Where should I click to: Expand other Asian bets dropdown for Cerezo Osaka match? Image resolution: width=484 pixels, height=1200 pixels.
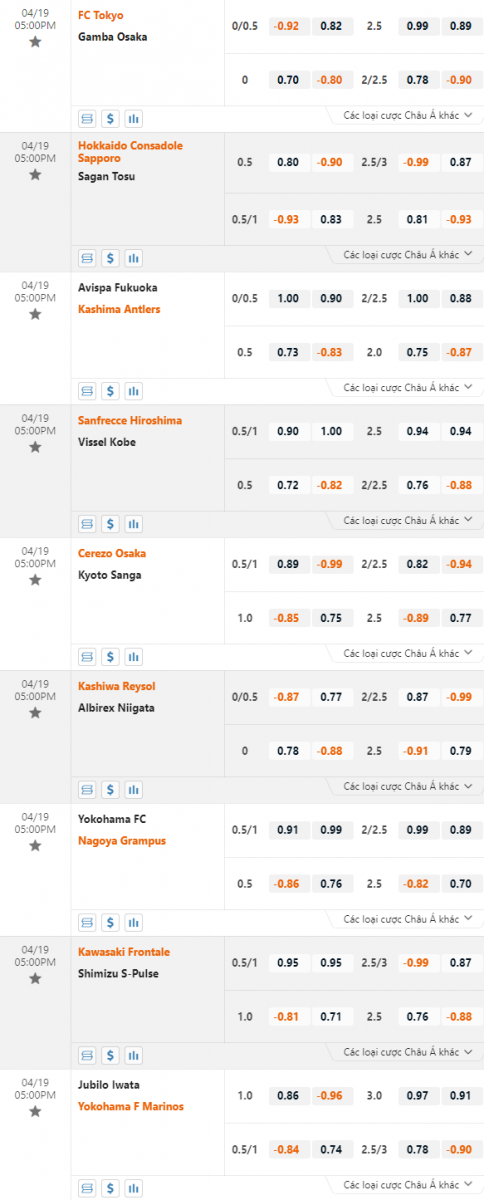tap(407, 653)
